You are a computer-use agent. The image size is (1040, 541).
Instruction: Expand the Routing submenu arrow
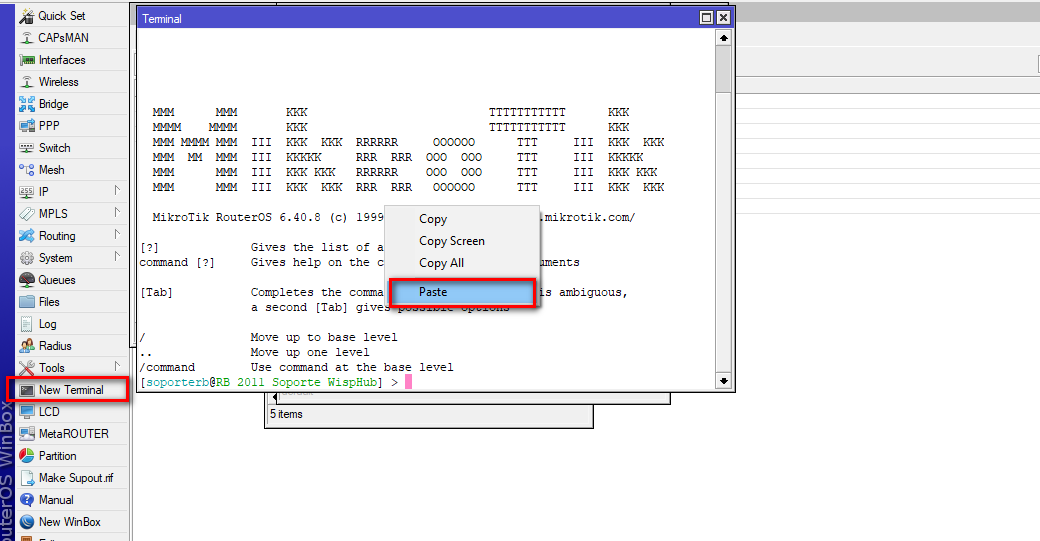coord(117,236)
